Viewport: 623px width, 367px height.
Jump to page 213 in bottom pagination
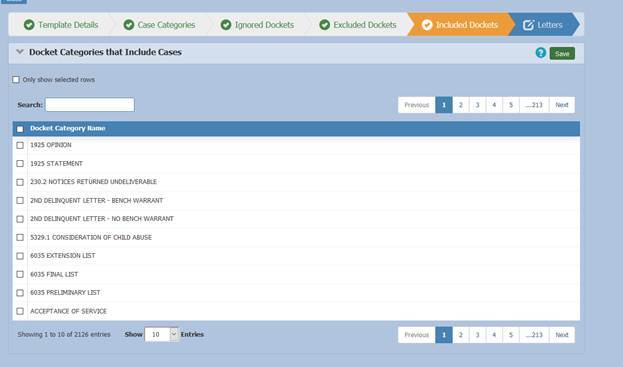pos(534,335)
